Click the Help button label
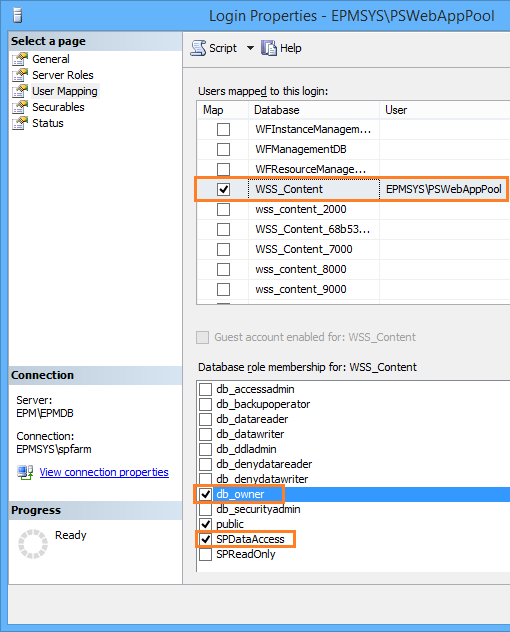 pos(291,48)
